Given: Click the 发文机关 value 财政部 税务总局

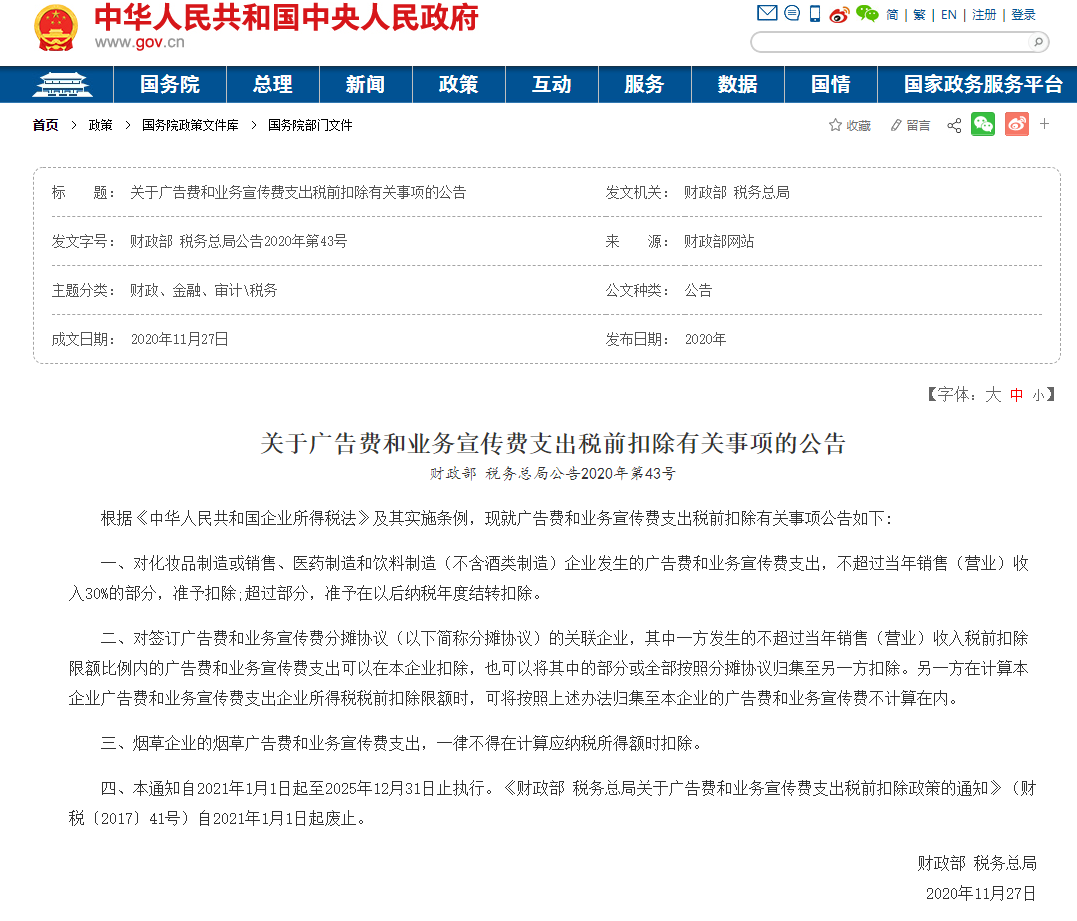Looking at the screenshot, I should 736,192.
